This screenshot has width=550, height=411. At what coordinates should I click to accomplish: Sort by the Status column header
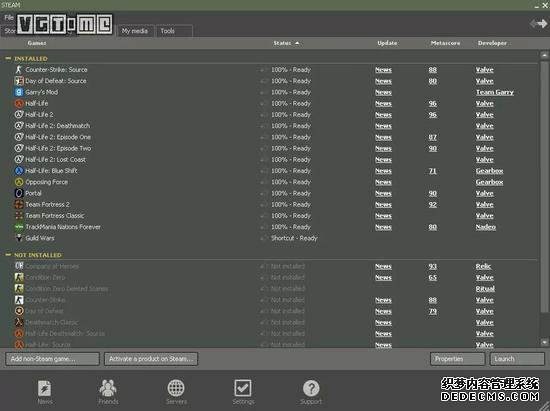pyautogui.click(x=282, y=43)
